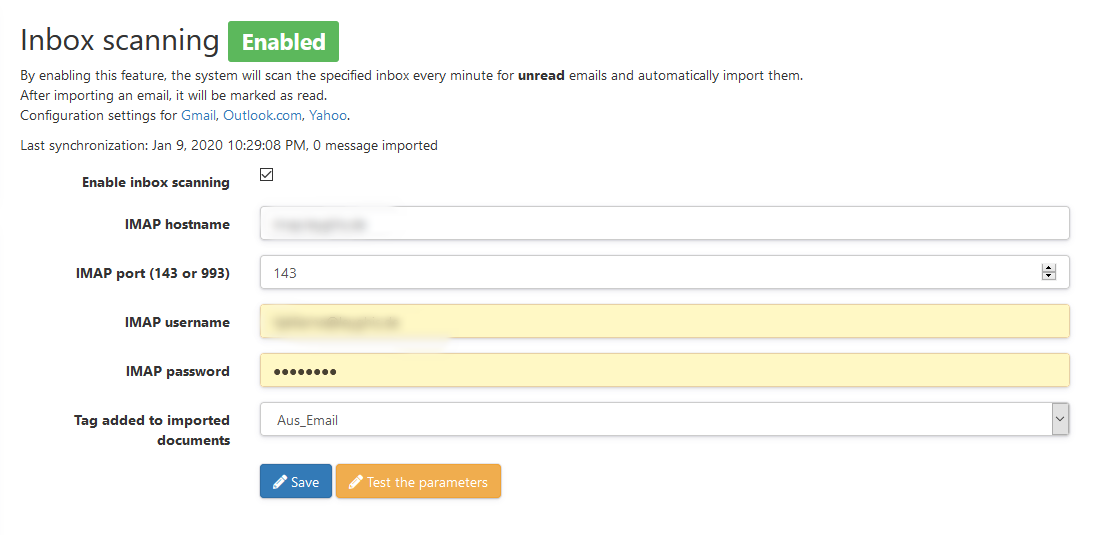Click the pencil icon on Save button
The image size is (1115, 535).
point(279,482)
